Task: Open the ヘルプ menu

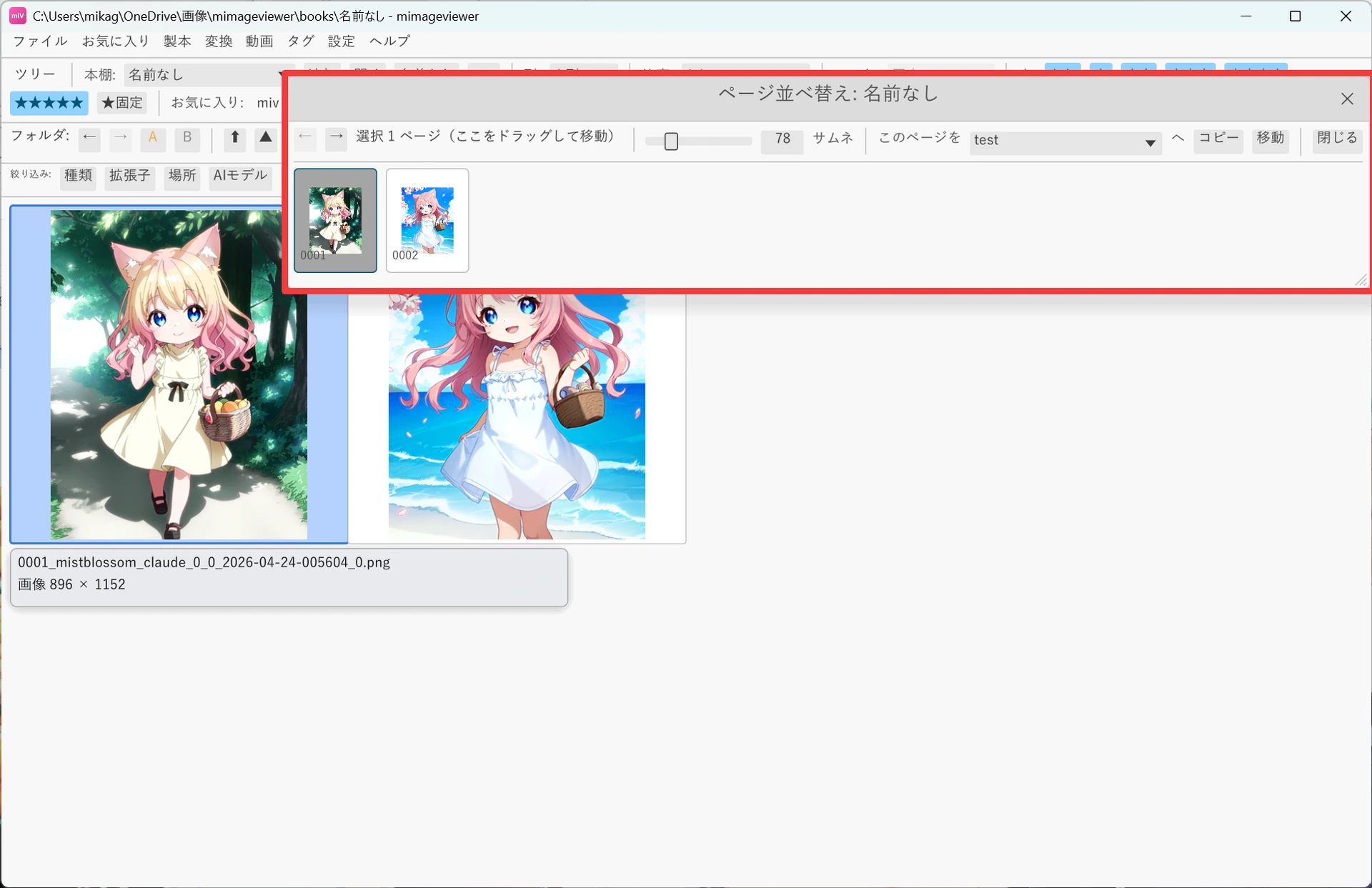Action: point(389,41)
